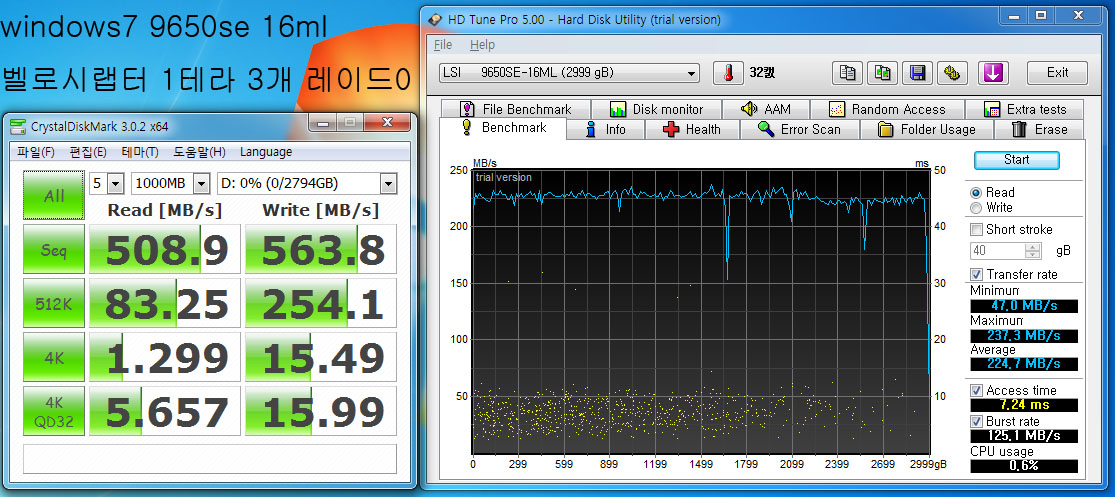Image resolution: width=1115 pixels, height=497 pixels.
Task: Toggle the Access time checkbox
Action: pos(977,390)
